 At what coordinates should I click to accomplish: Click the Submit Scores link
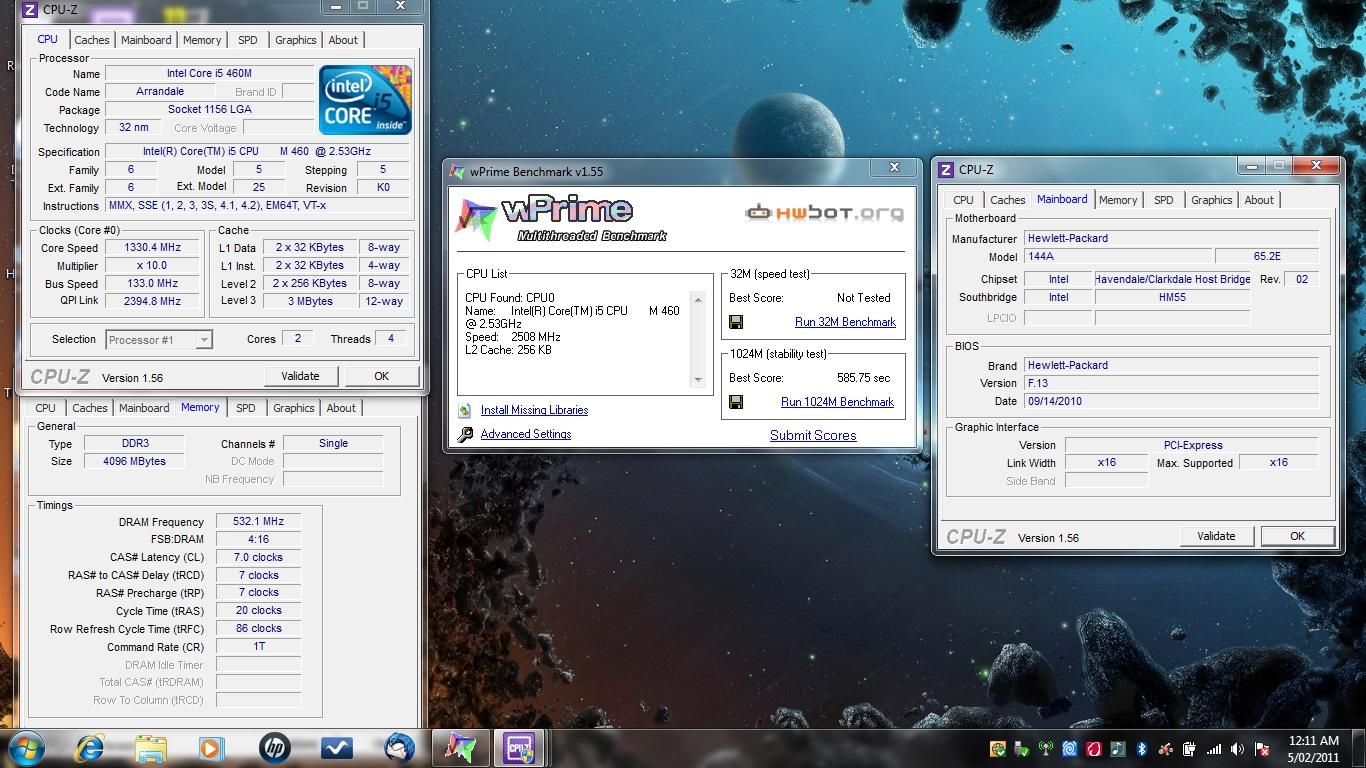(813, 435)
